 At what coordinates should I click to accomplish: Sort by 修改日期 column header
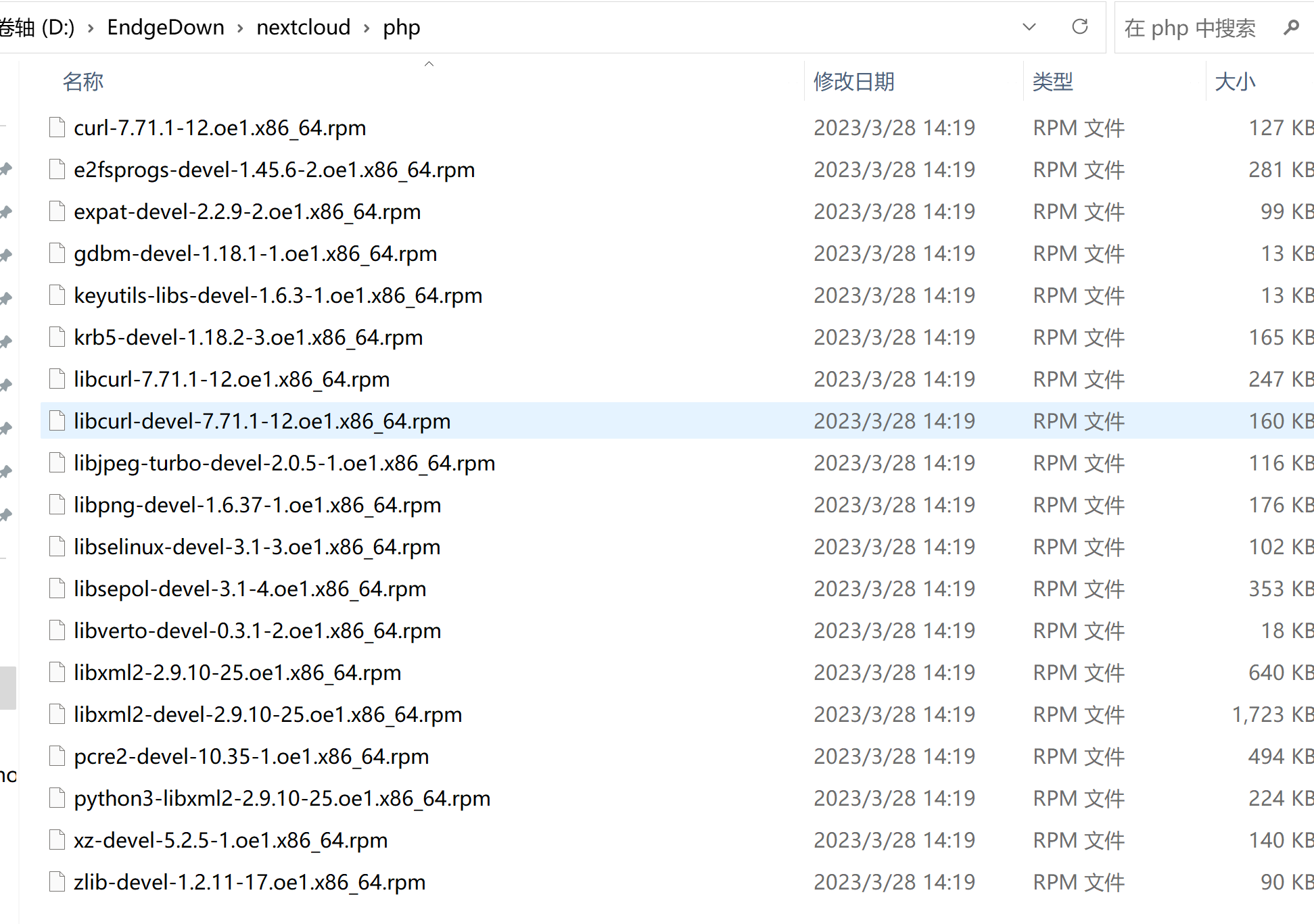click(x=854, y=82)
